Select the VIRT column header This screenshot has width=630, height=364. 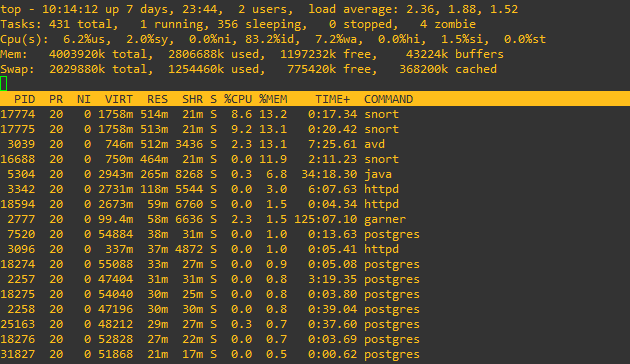pos(119,99)
